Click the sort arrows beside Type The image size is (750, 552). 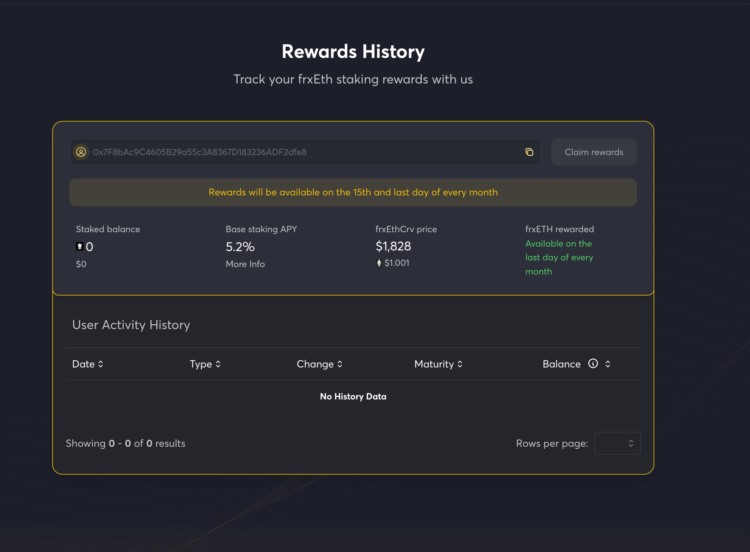point(218,364)
